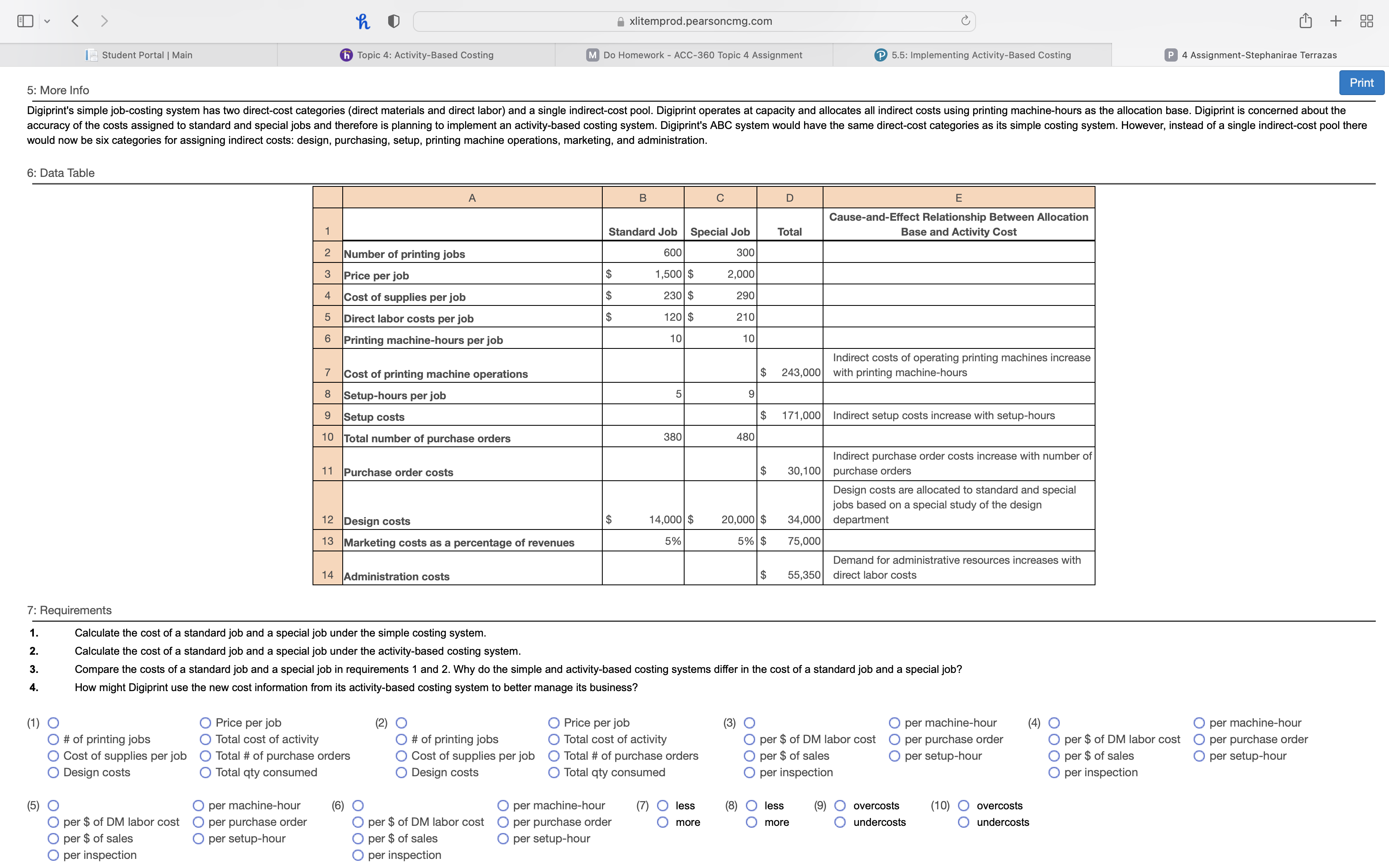
Task: Click the Honey extension icon
Action: tap(362, 21)
